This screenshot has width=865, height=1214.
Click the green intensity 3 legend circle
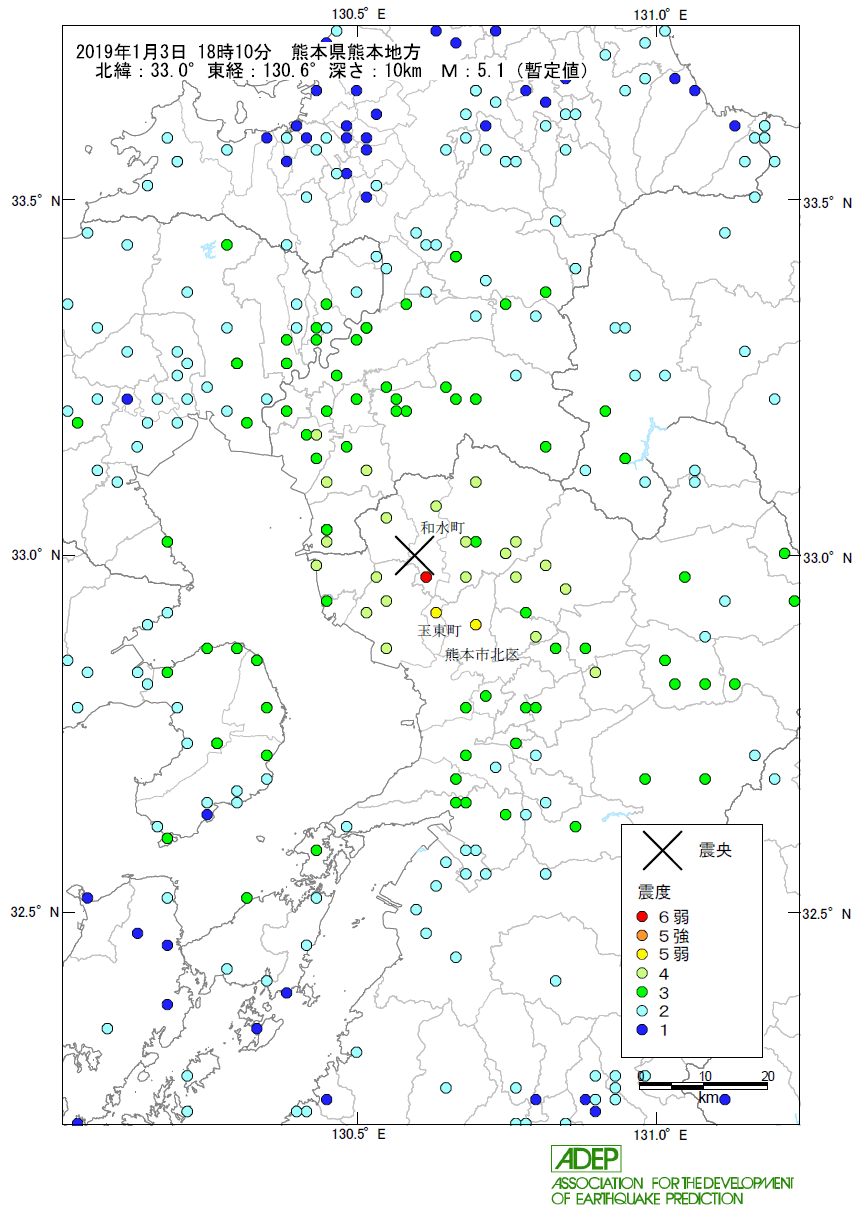[642, 992]
